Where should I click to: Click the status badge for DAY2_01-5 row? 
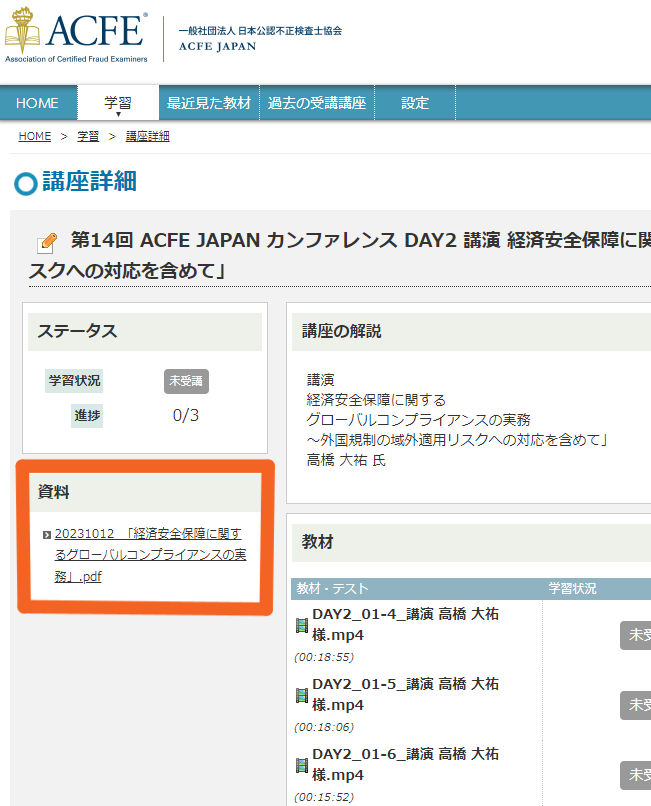(636, 705)
